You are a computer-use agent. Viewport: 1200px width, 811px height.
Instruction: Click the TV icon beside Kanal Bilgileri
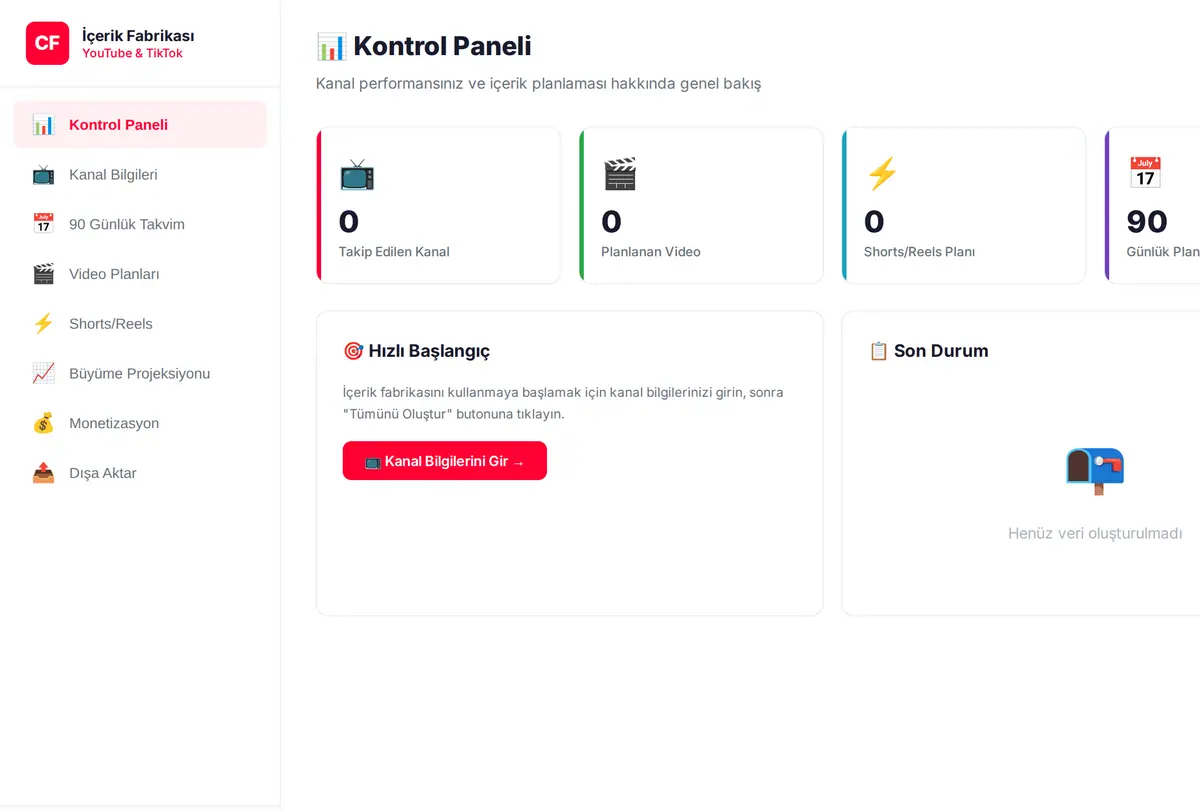[43, 175]
